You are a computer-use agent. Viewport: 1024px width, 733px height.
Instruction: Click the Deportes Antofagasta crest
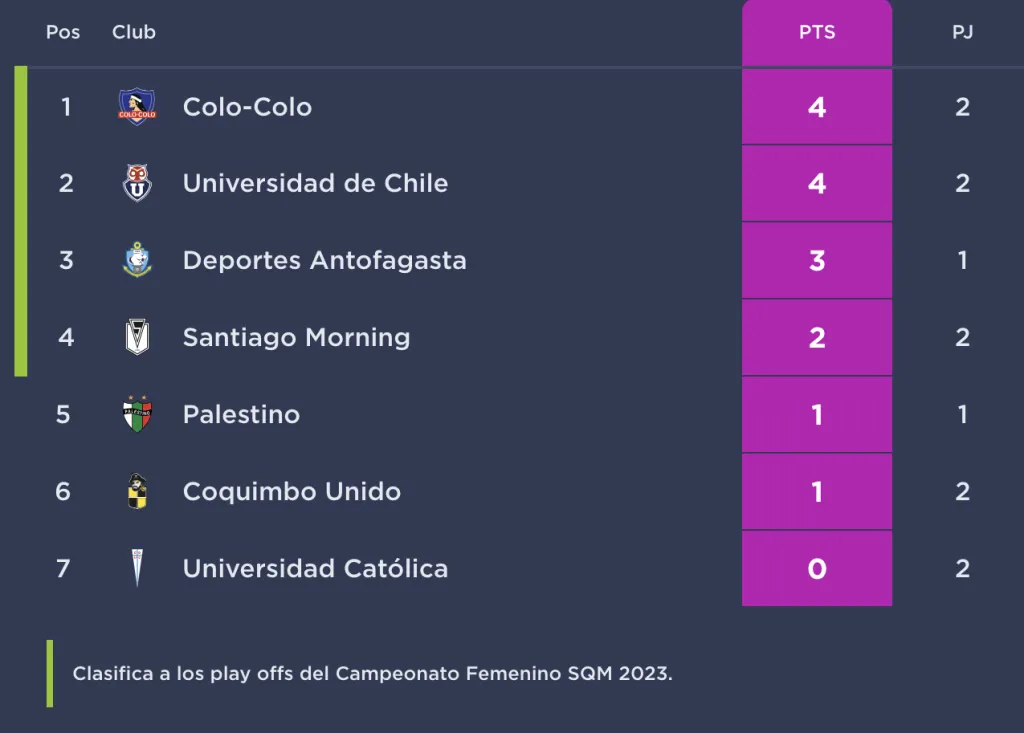coord(137,260)
